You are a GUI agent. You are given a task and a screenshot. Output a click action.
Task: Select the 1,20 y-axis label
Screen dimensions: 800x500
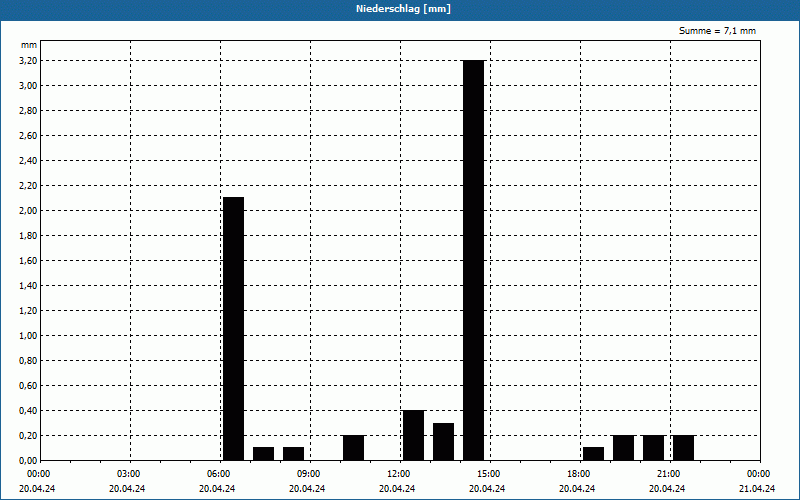tap(29, 311)
